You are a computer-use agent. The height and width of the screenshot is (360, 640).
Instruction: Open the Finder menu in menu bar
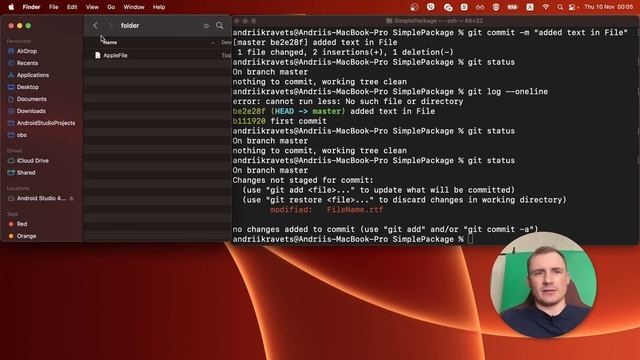pos(31,7)
